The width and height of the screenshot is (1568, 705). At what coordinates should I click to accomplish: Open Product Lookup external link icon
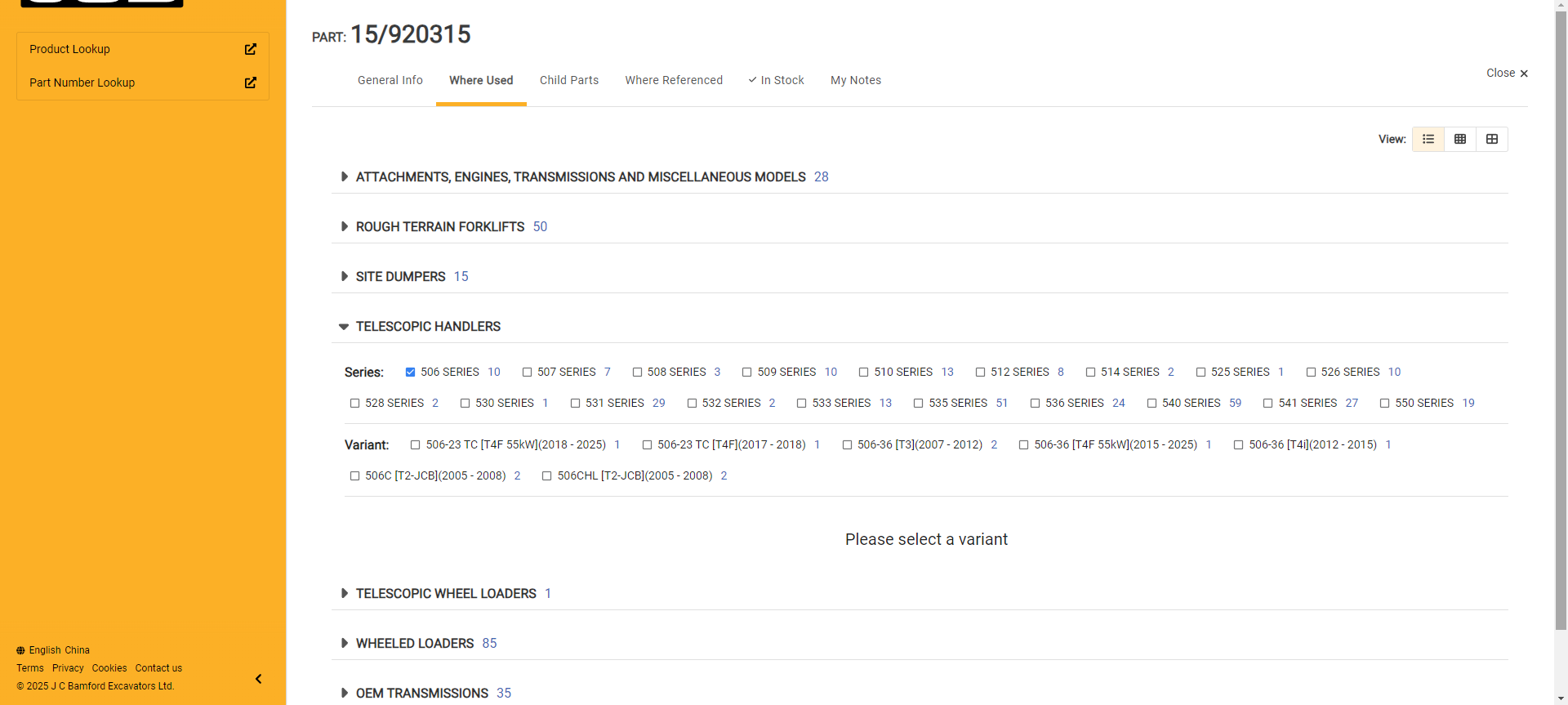[250, 49]
